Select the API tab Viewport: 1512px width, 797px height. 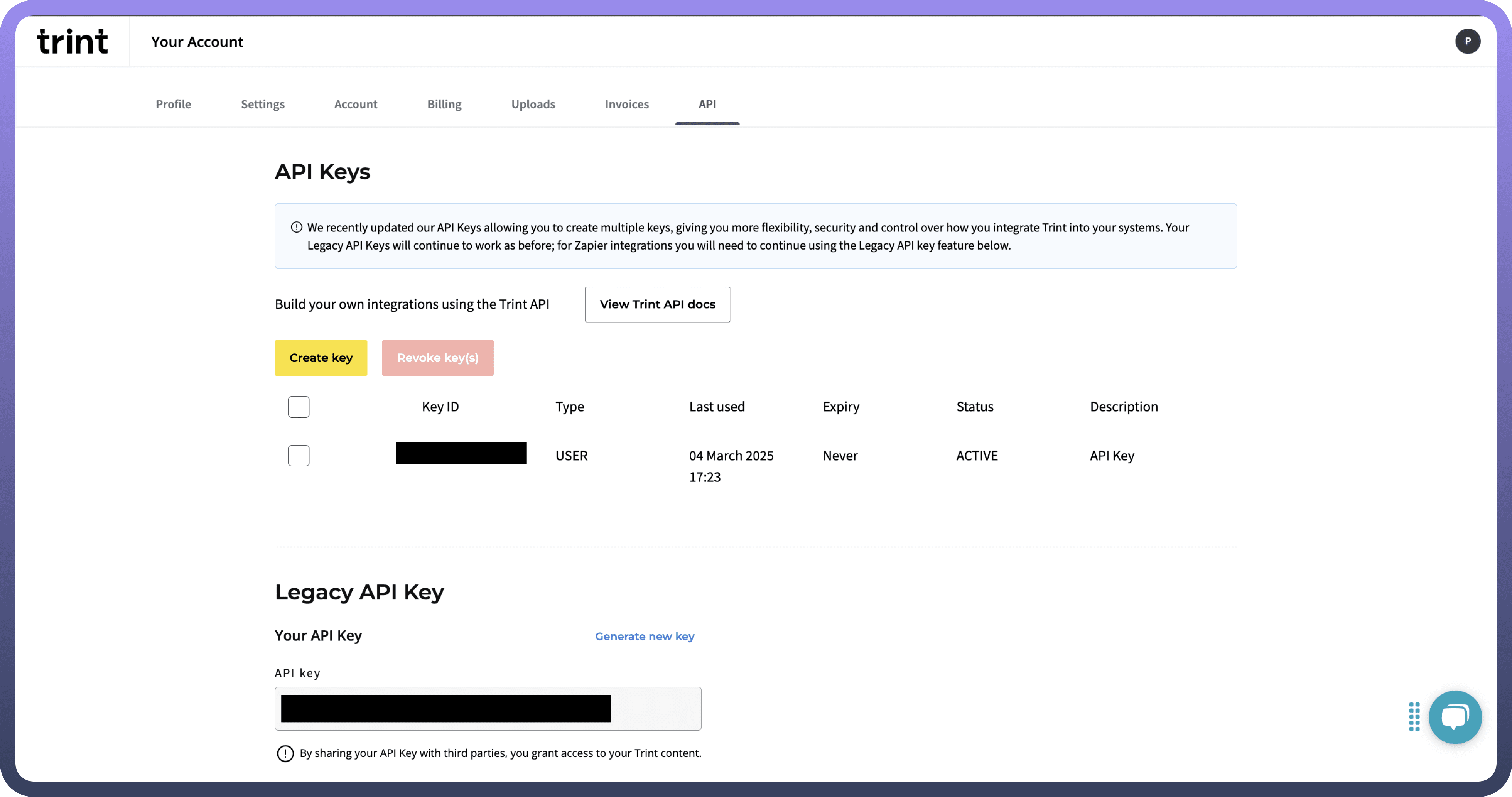click(x=707, y=104)
